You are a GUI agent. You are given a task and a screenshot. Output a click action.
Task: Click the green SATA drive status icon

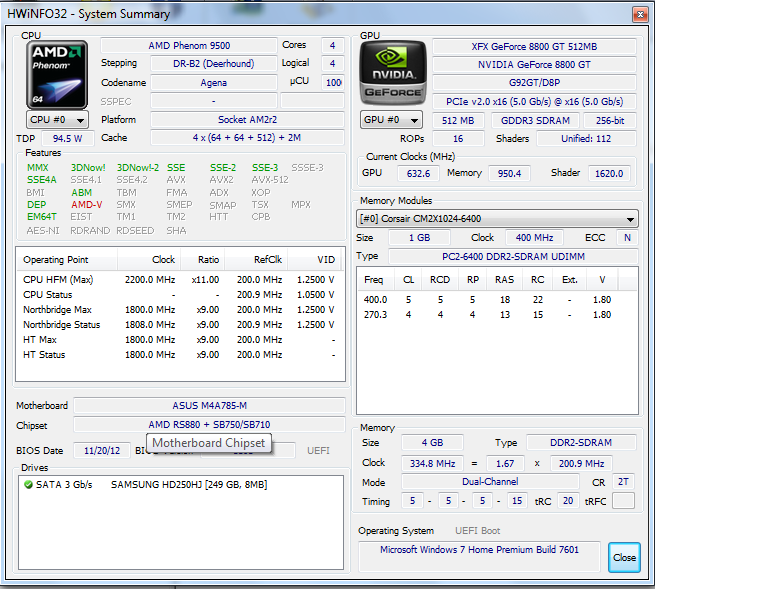[x=28, y=485]
